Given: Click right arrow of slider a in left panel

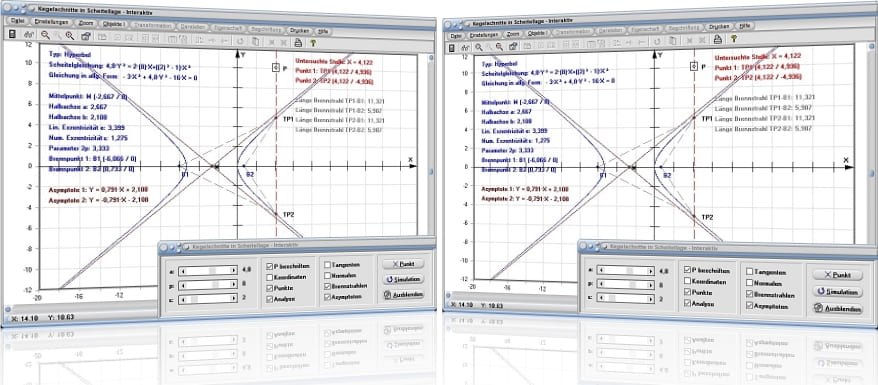Looking at the screenshot, I should click(233, 270).
